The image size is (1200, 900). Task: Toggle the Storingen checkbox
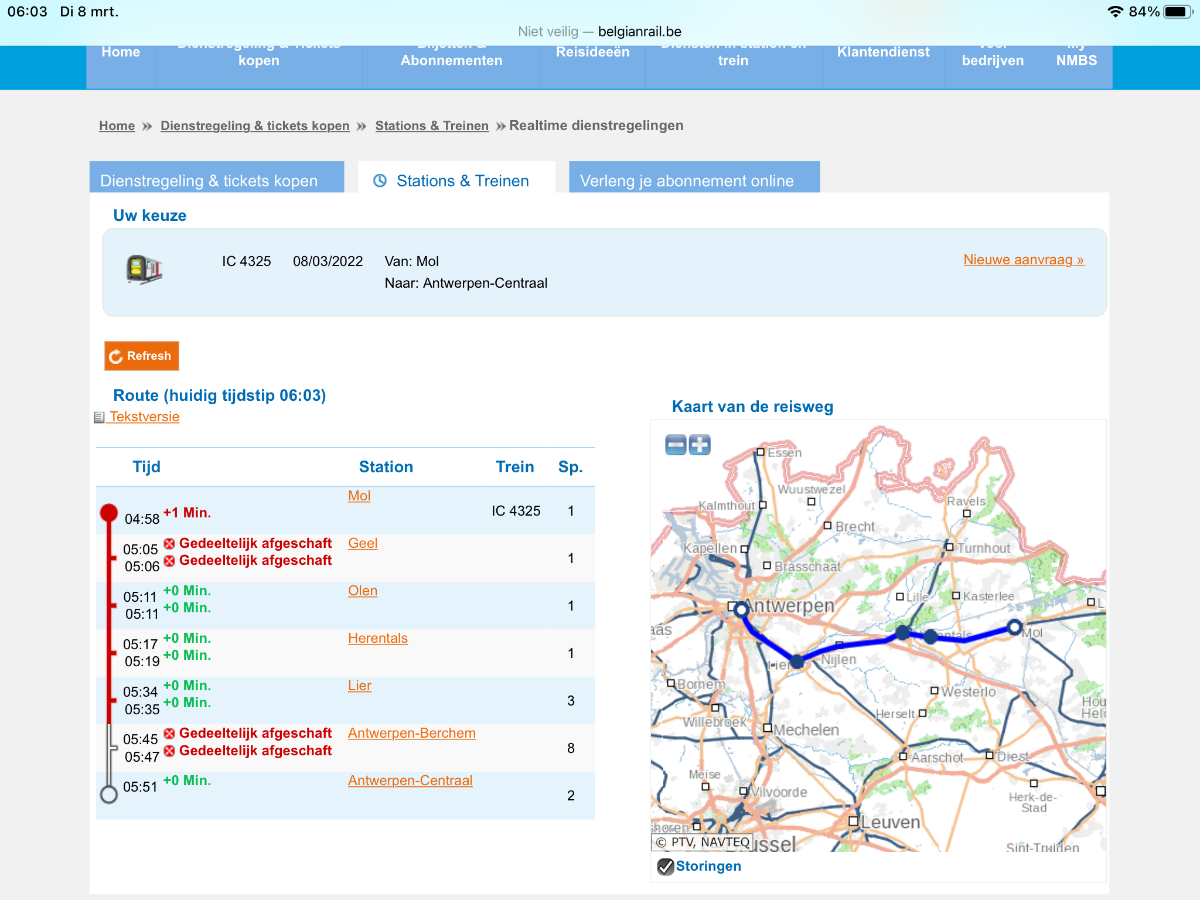click(x=665, y=867)
